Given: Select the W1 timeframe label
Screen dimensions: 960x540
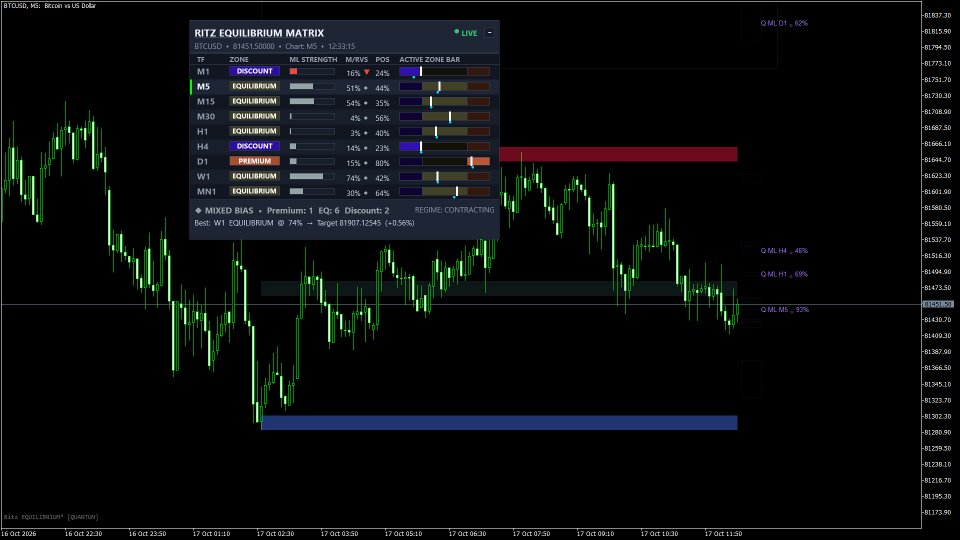Looking at the screenshot, I should pos(203,176).
